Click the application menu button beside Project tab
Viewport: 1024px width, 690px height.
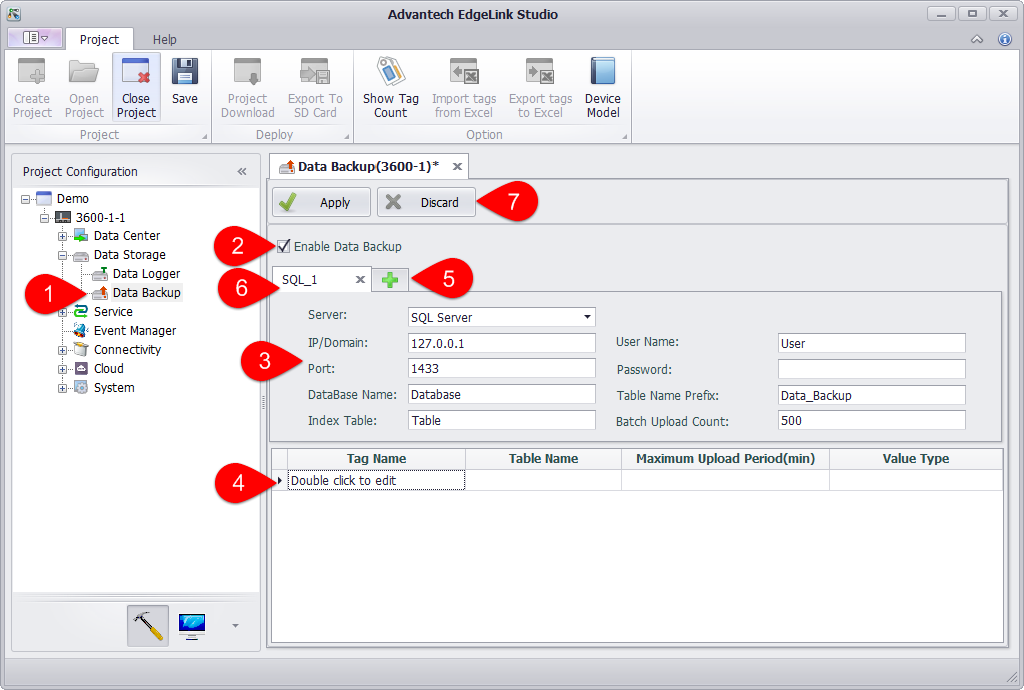pos(35,38)
